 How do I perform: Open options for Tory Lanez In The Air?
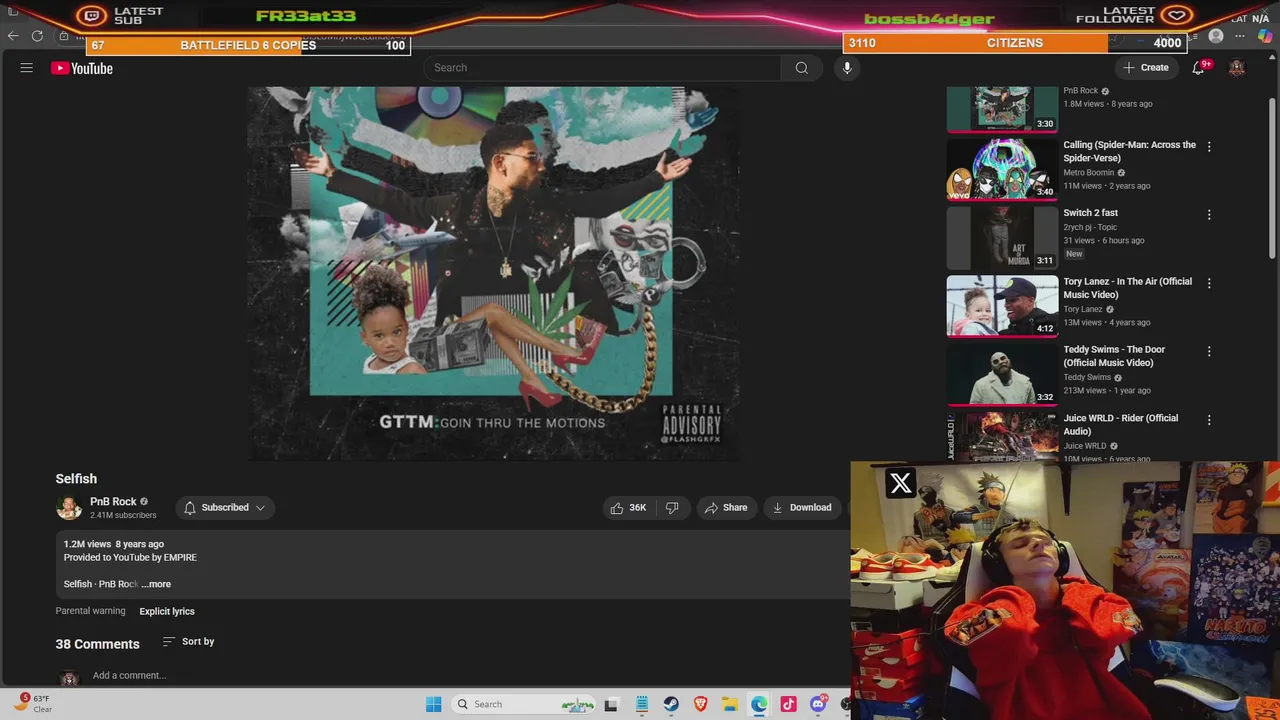point(1209,283)
